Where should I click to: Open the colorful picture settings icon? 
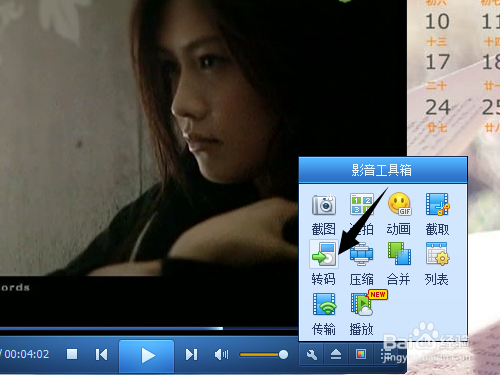(361, 354)
